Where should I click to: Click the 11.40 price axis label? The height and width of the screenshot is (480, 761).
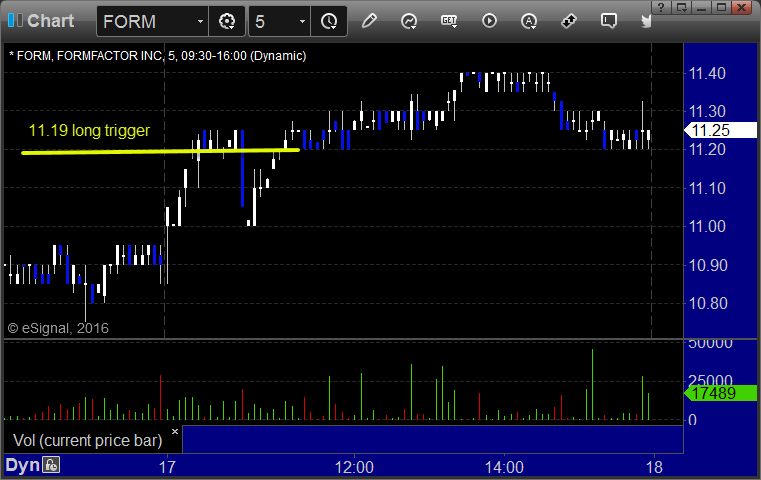tap(707, 73)
